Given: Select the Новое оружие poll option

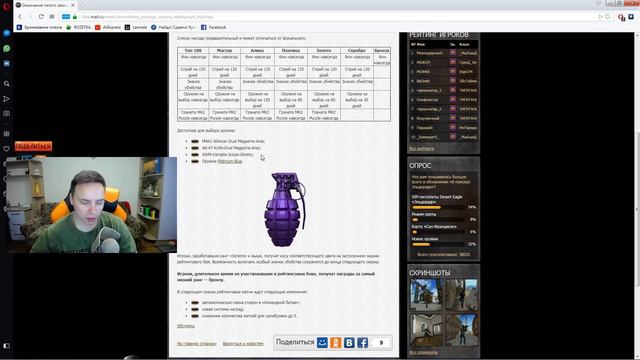Looking at the screenshot, I should (443, 241).
